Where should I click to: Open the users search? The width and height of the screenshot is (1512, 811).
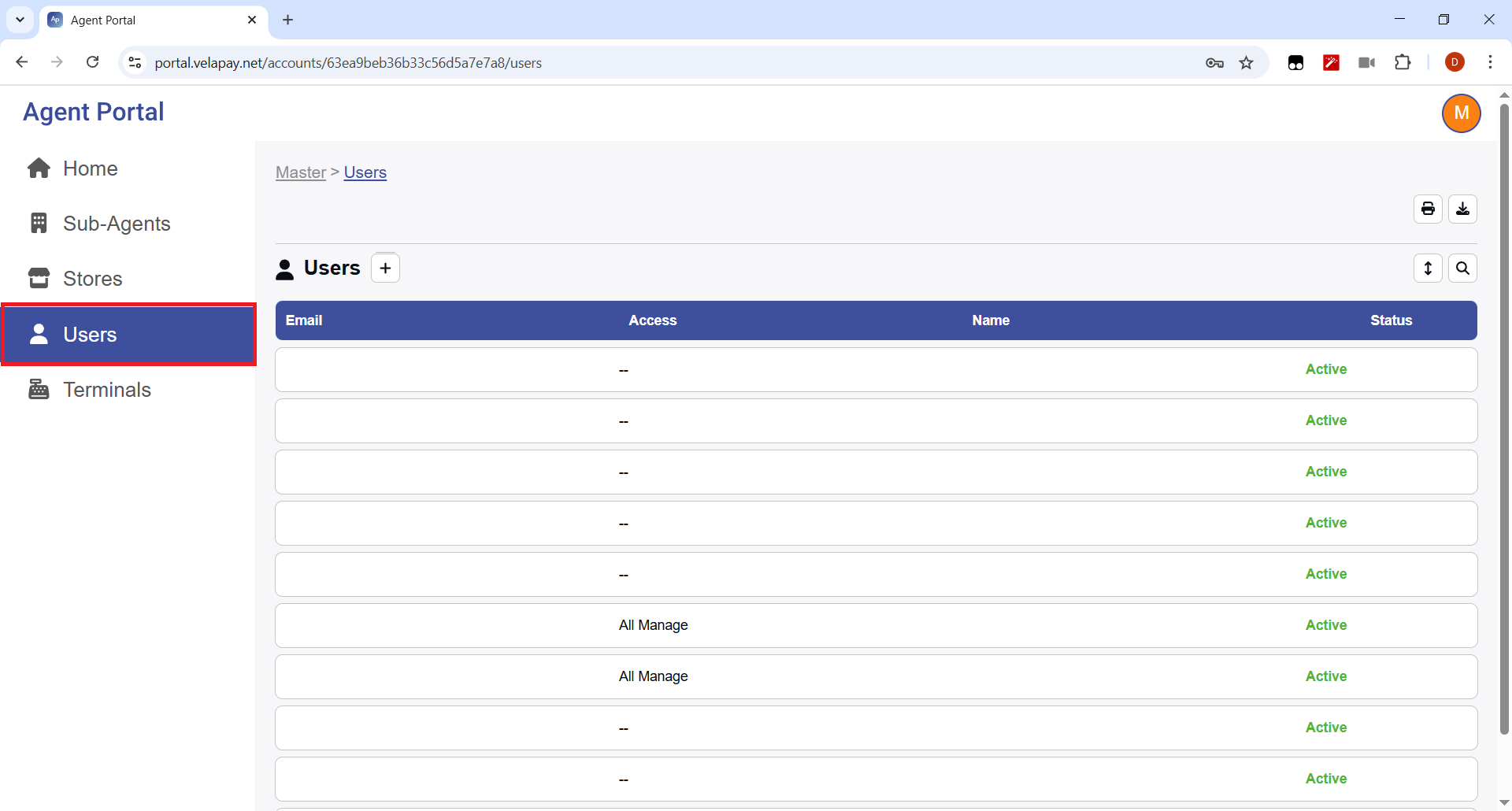point(1462,268)
